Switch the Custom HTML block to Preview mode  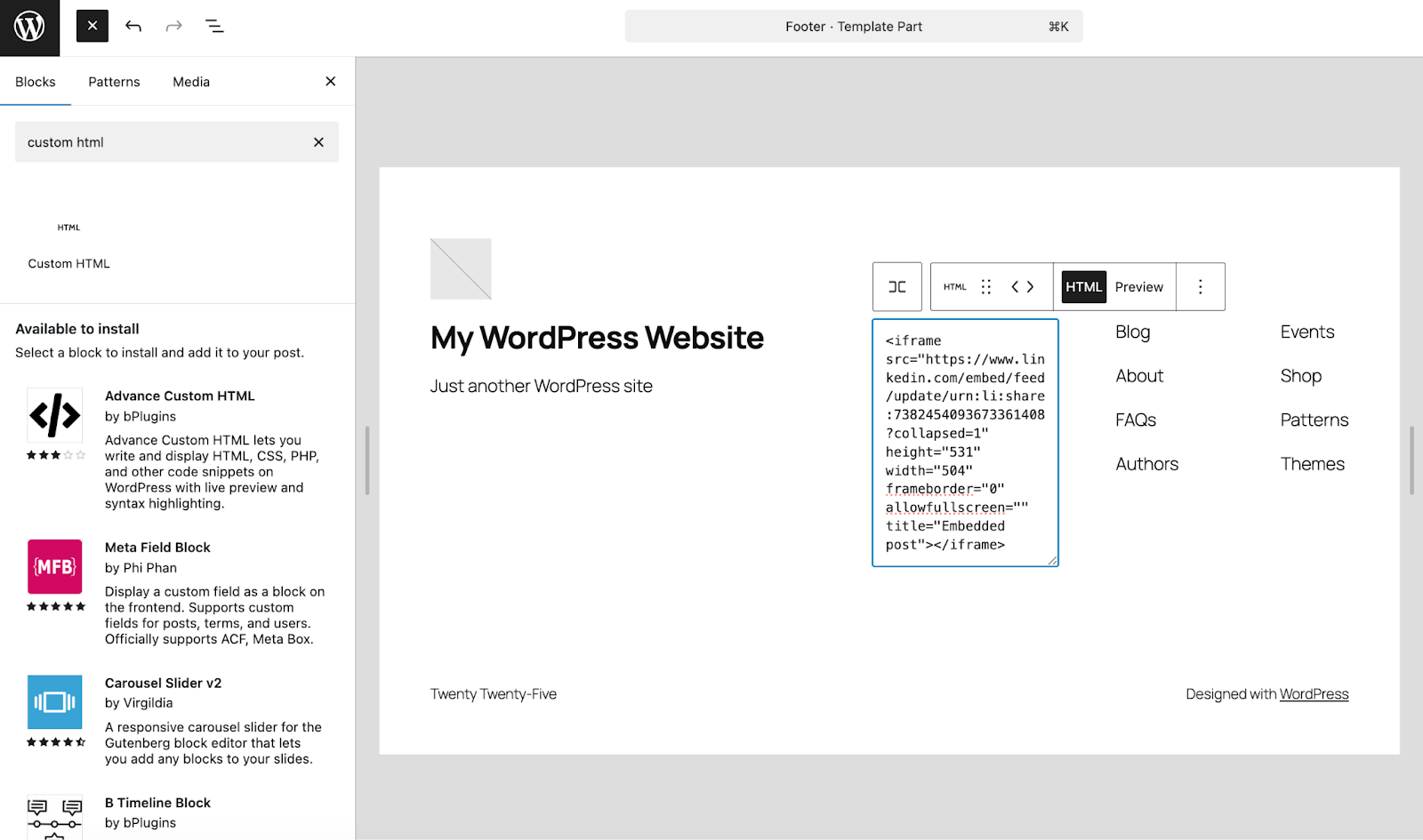[x=1139, y=286]
